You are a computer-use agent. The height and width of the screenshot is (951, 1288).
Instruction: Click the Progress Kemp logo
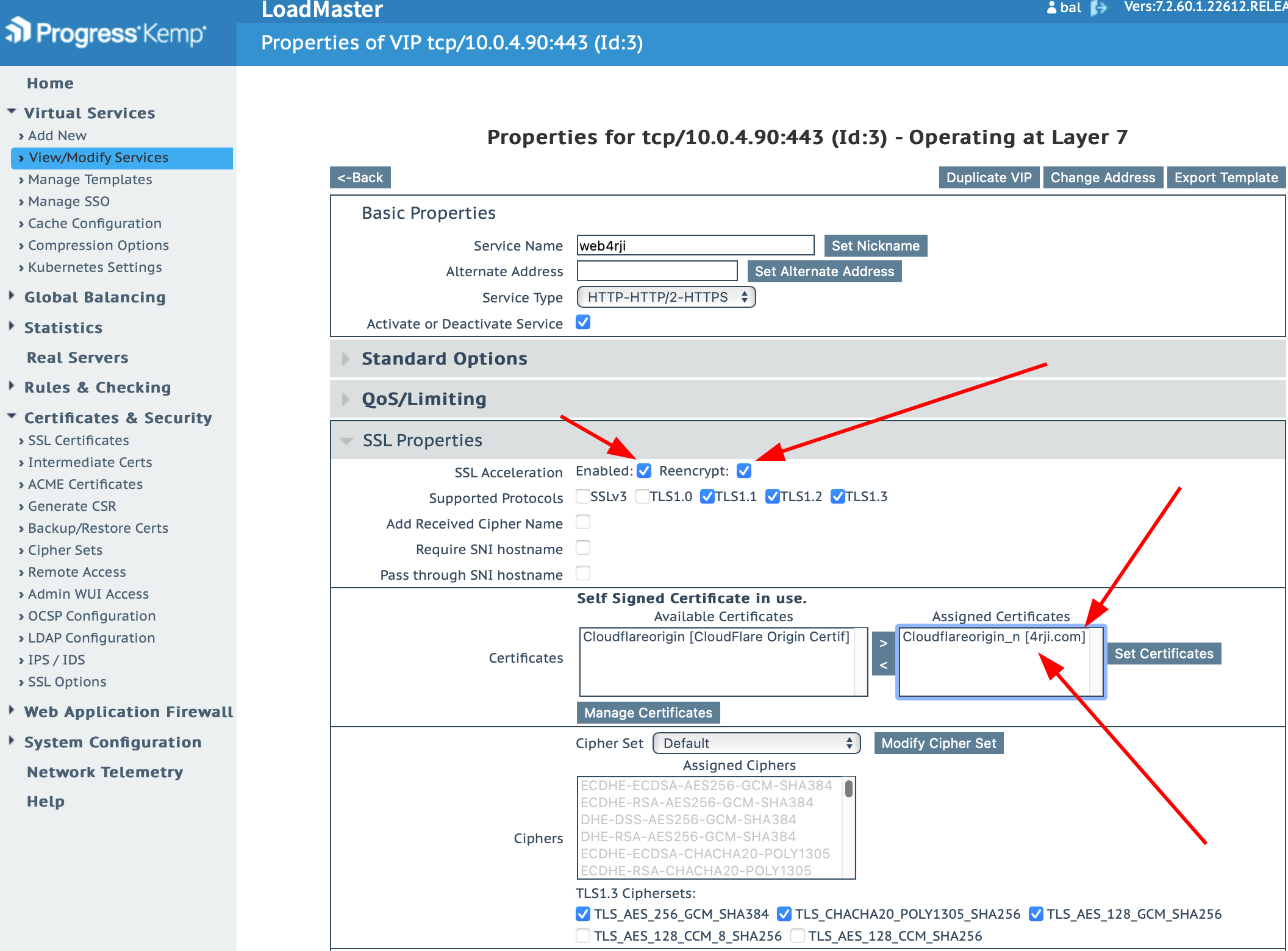click(x=107, y=33)
